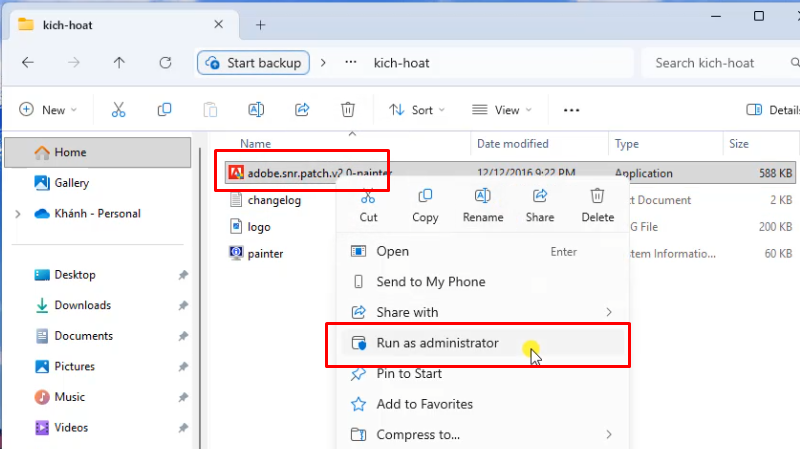Unpin Desktop from quick access
This screenshot has width=800, height=449.
point(183,275)
